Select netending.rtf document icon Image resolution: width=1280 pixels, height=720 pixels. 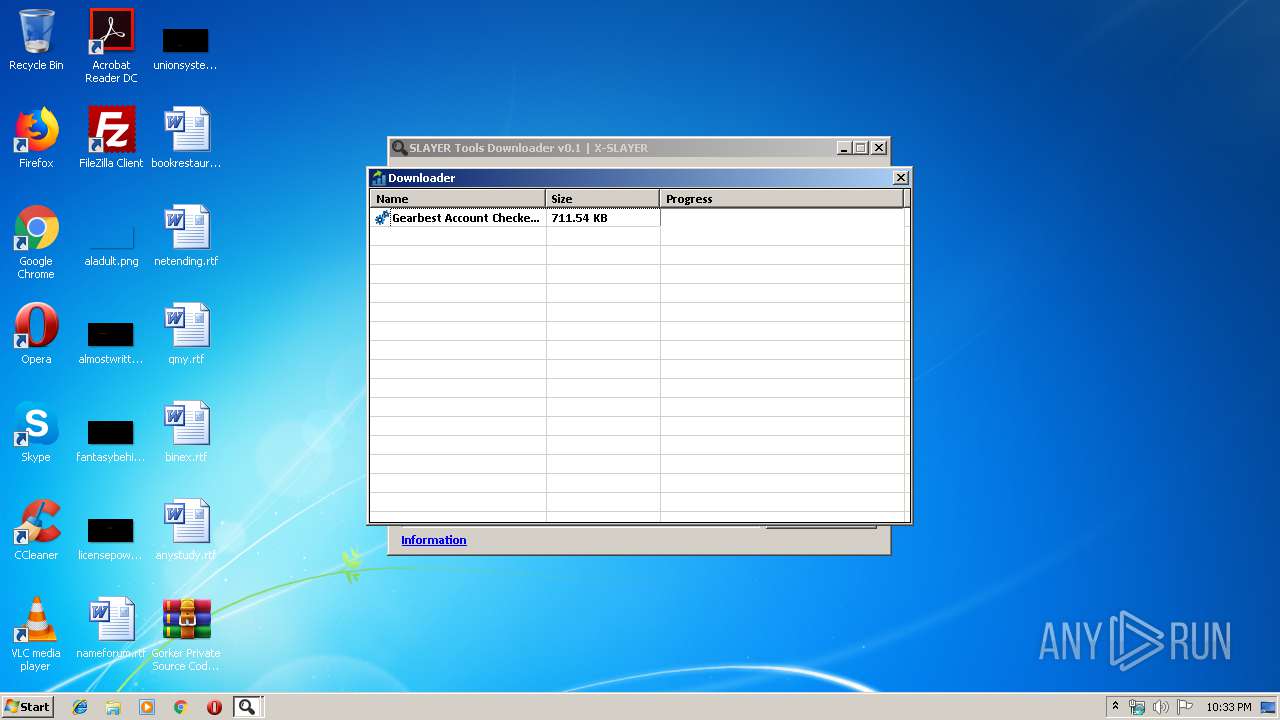[186, 236]
